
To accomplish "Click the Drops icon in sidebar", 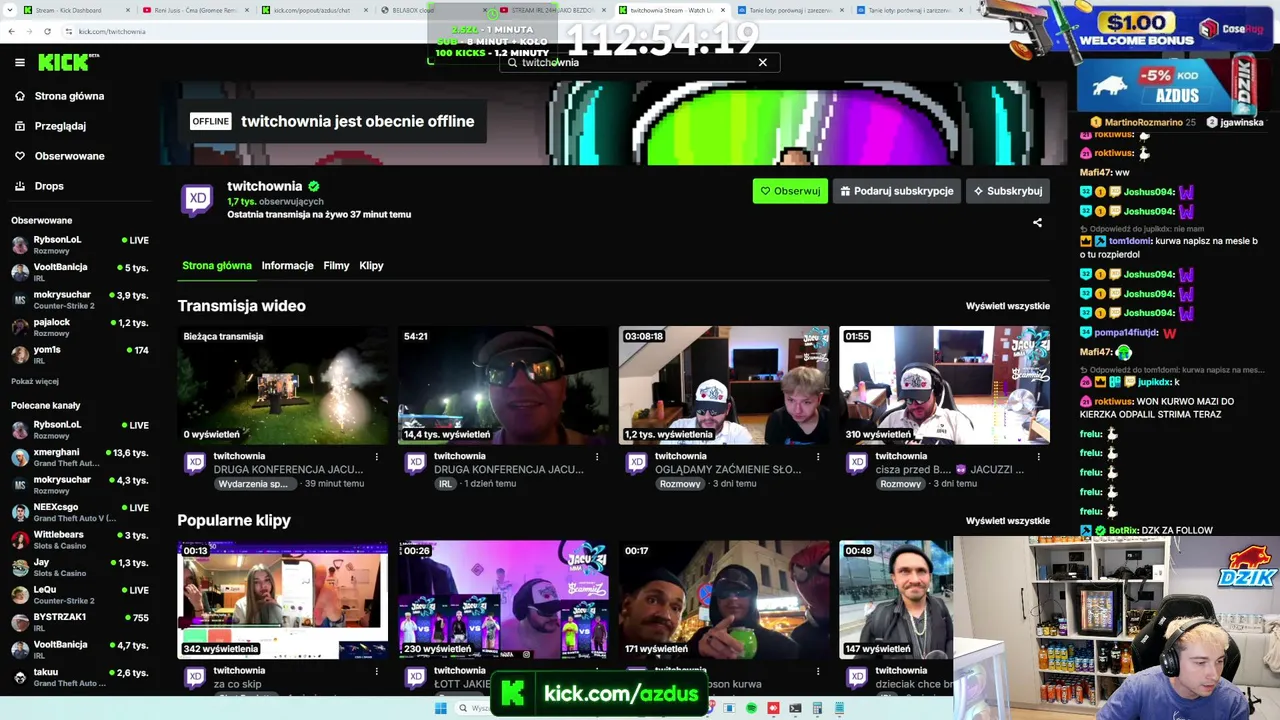I will tap(20, 186).
